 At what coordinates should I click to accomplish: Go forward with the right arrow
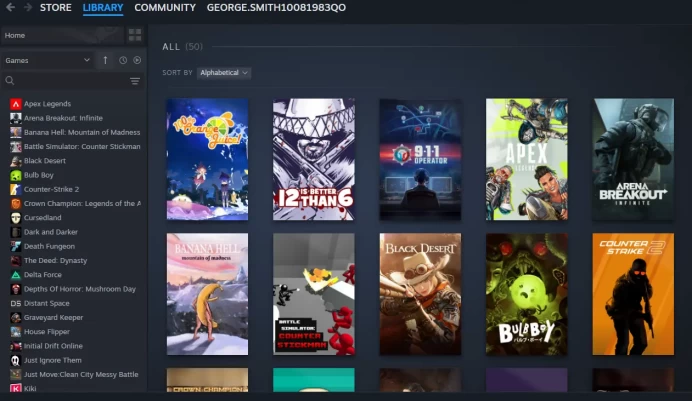27,7
